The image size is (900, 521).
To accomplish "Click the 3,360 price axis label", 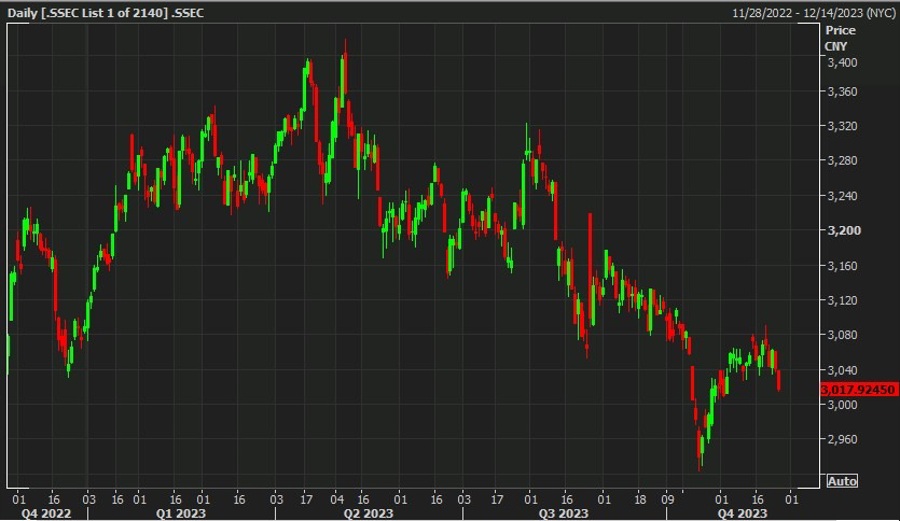I will pyautogui.click(x=842, y=91).
